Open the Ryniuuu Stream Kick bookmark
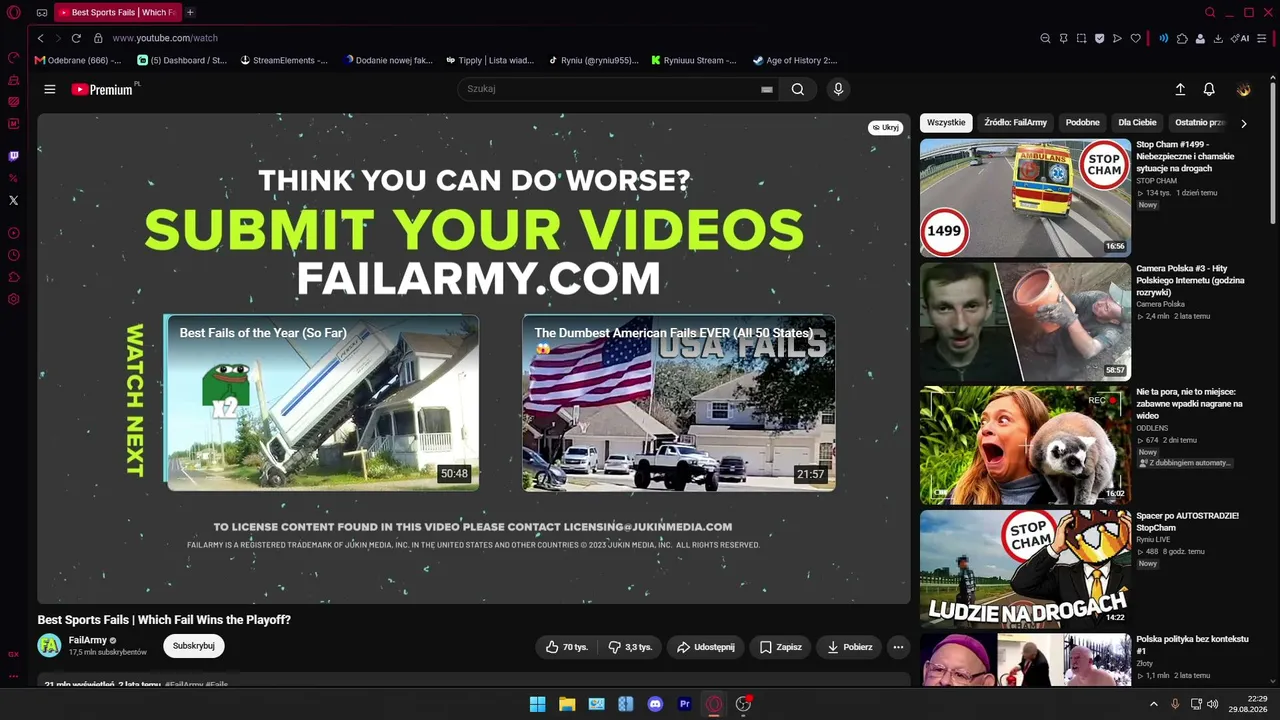The width and height of the screenshot is (1280, 720). [694, 60]
